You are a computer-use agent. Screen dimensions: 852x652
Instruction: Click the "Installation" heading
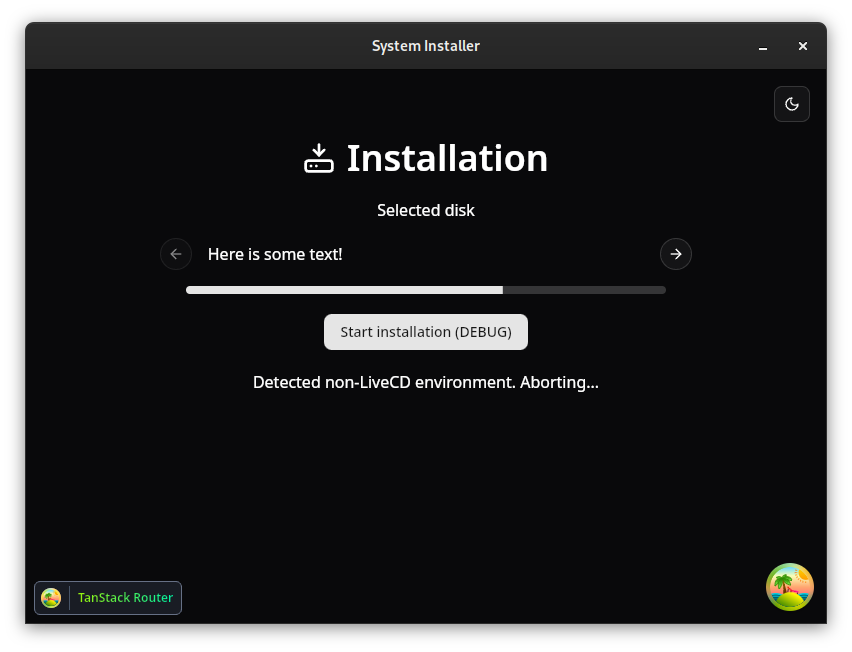pyautogui.click(x=447, y=158)
